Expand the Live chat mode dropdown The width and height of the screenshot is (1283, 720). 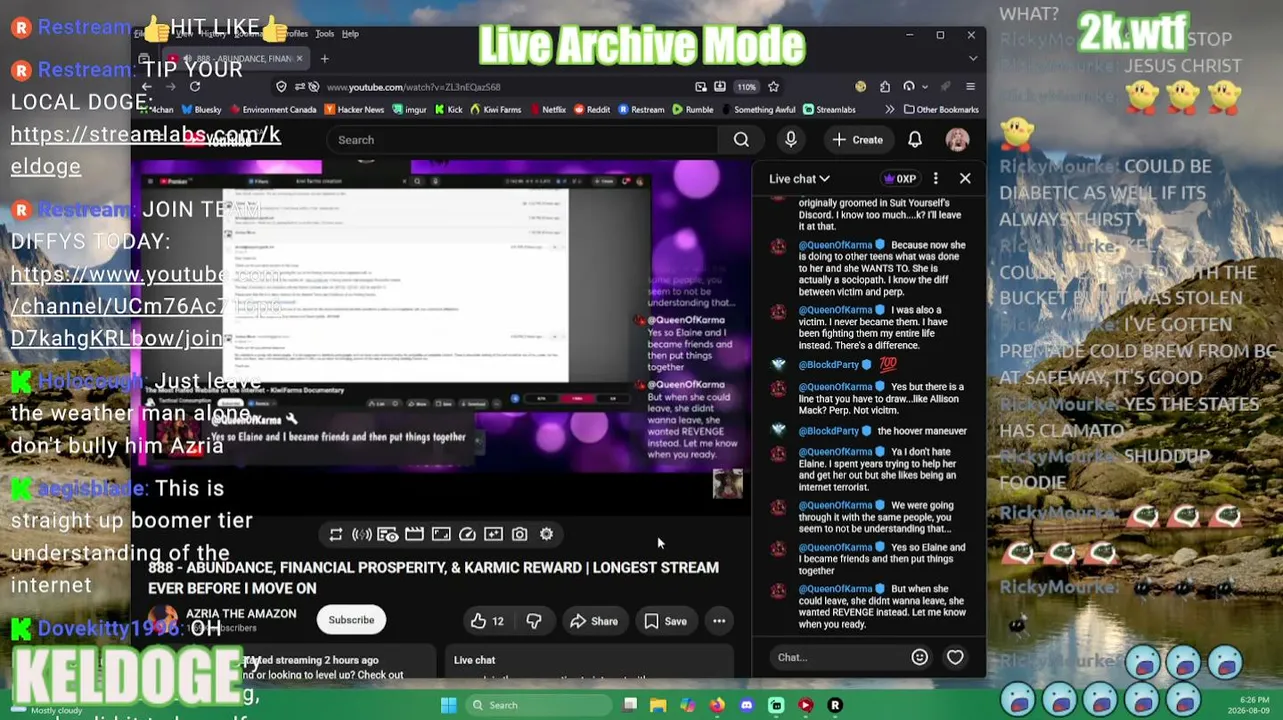[799, 179]
